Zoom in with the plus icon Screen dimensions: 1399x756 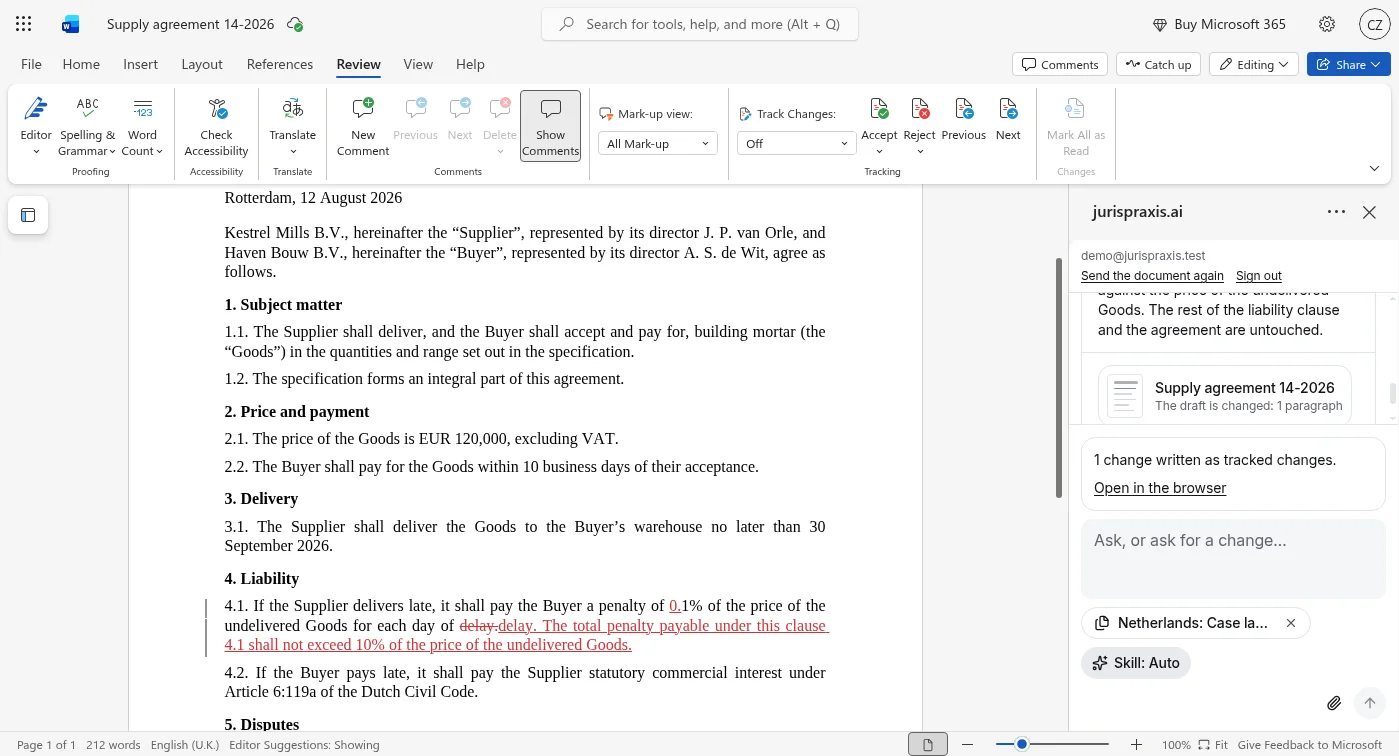coord(1136,745)
